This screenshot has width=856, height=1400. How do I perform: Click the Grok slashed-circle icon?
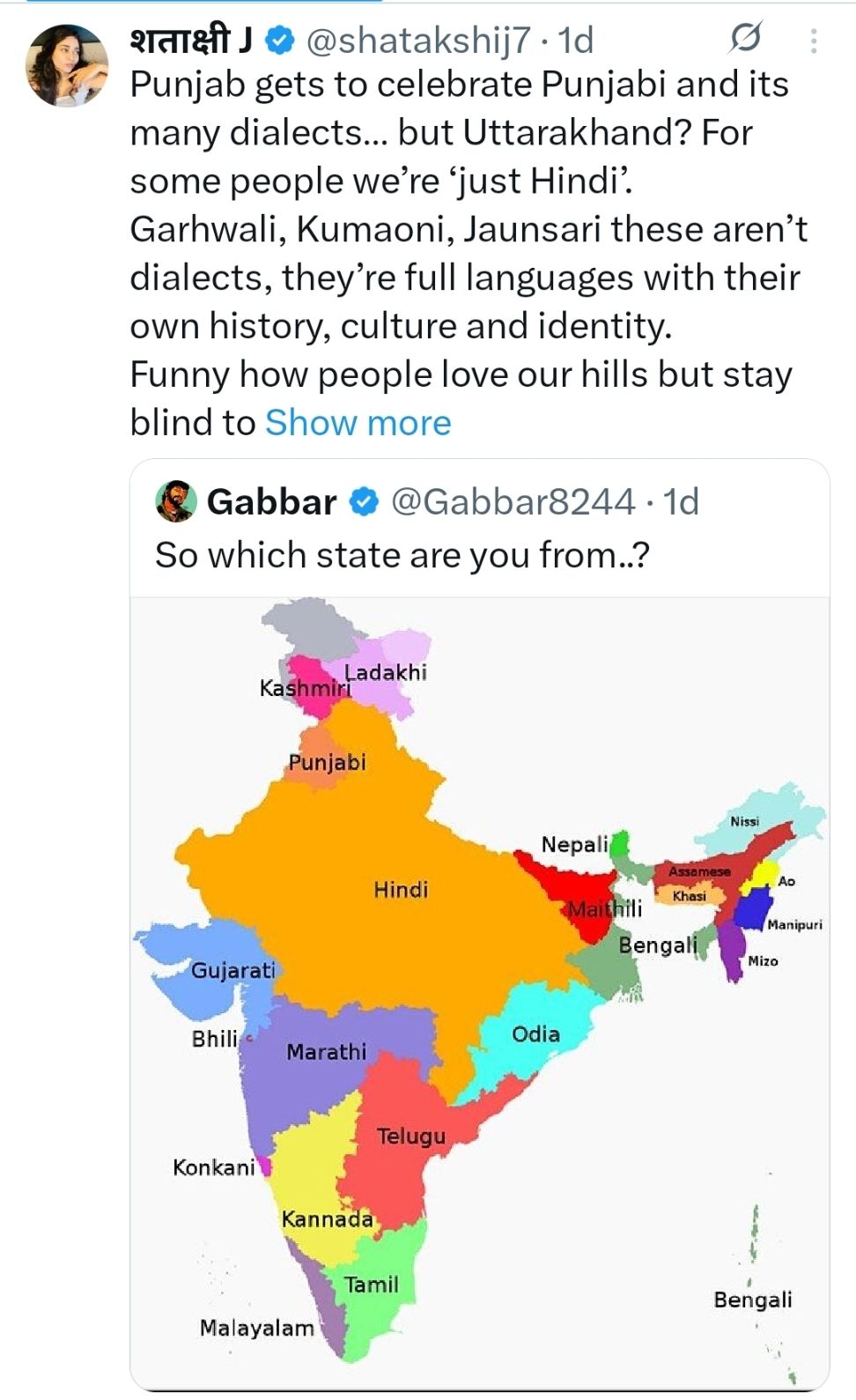745,39
